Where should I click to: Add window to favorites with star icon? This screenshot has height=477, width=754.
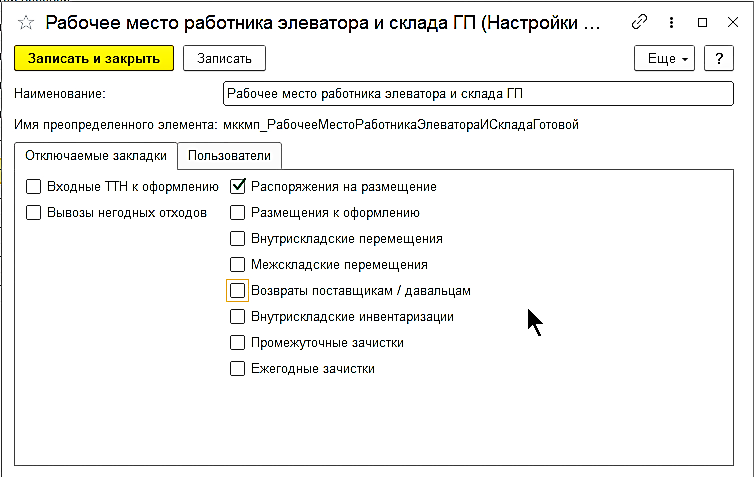coord(25,22)
